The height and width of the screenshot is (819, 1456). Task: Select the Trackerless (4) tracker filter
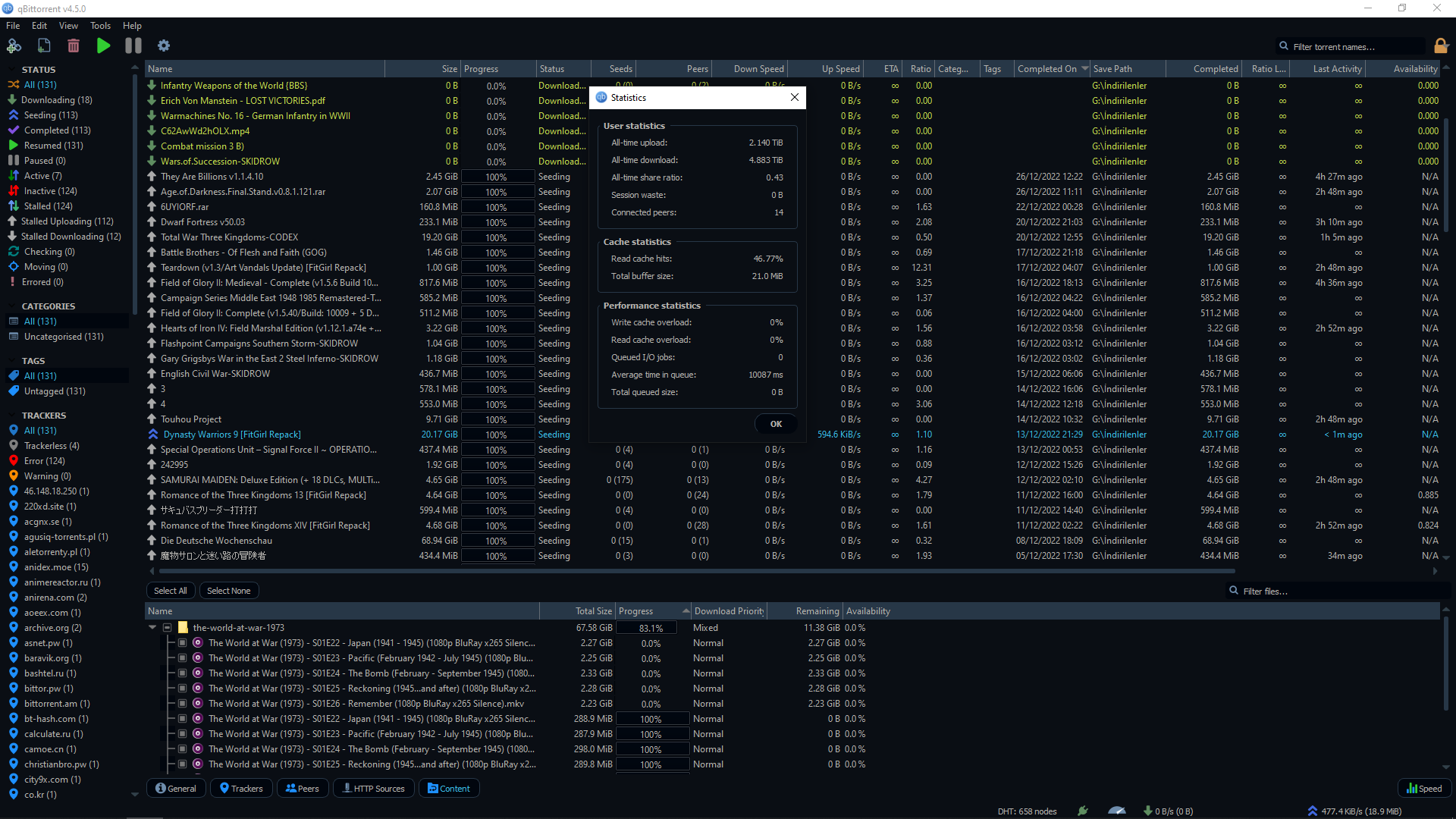coord(52,446)
